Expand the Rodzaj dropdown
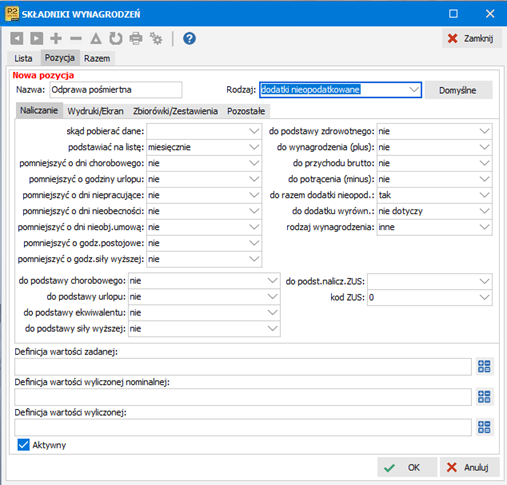Image resolution: width=507 pixels, height=485 pixels. (414, 90)
